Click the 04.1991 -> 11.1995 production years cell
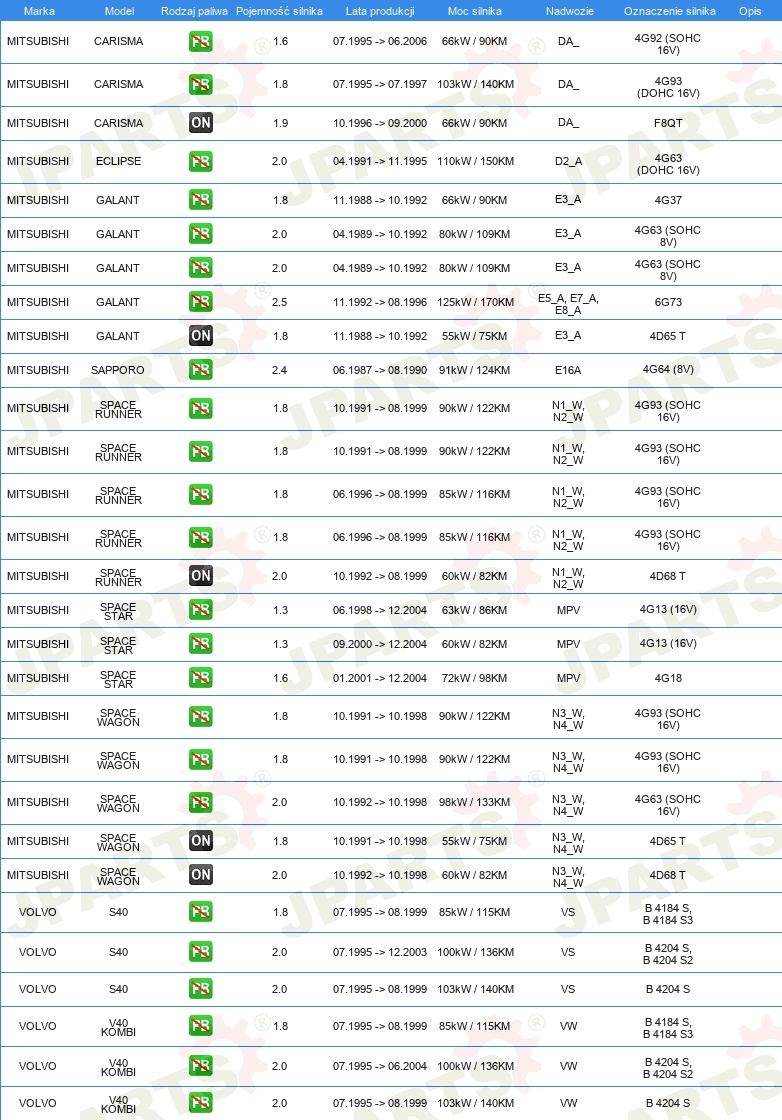782x1120 pixels. point(380,161)
